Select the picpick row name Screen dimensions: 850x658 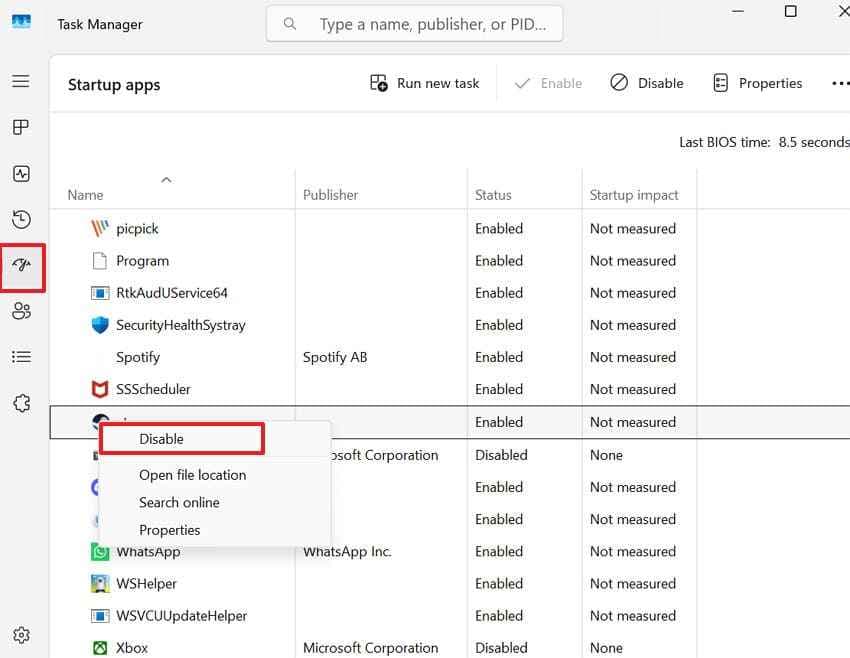pos(137,229)
